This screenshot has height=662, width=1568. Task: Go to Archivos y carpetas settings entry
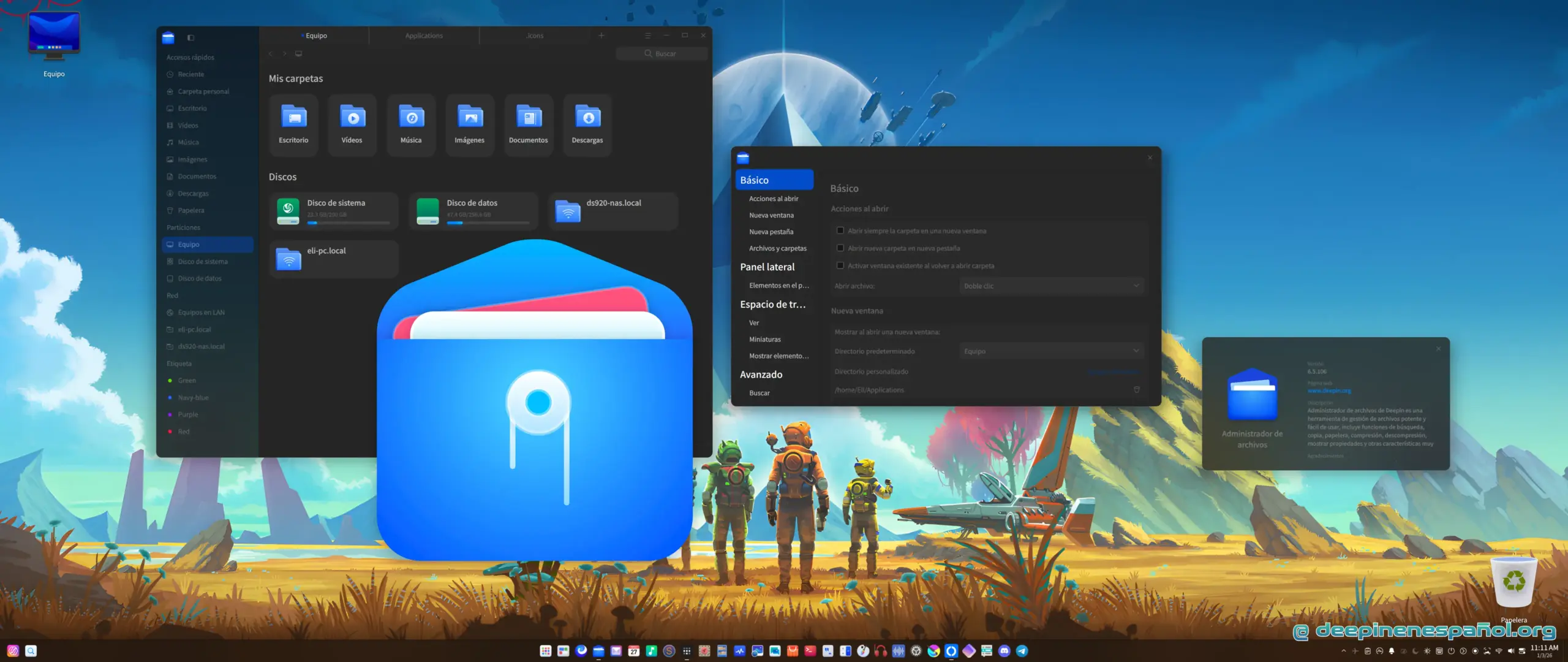click(x=778, y=248)
